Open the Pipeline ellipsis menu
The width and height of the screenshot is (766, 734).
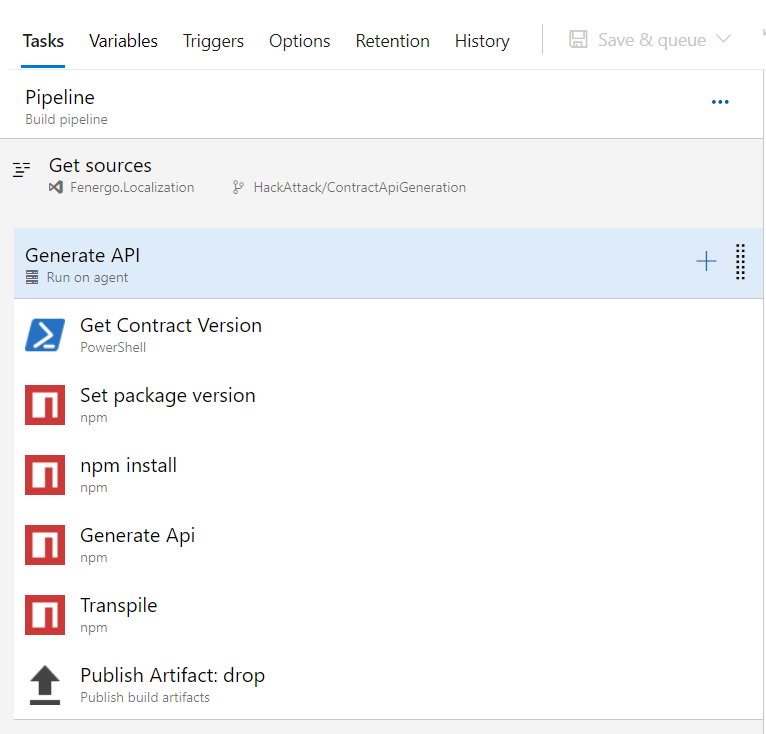click(720, 102)
